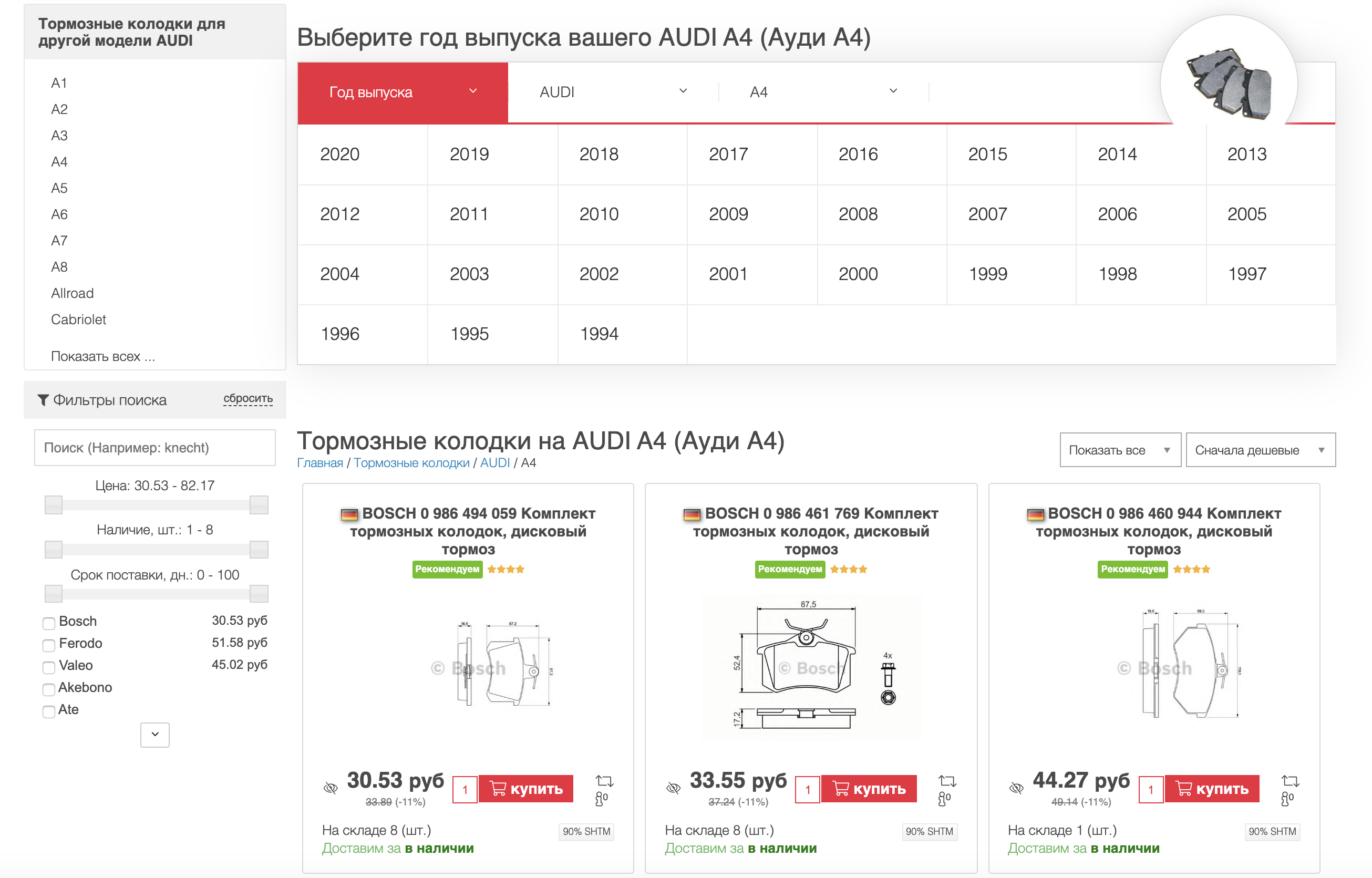Screen dimensions: 1372x878
Task: Choose A6 in the AUDI model list
Action: coord(59,214)
